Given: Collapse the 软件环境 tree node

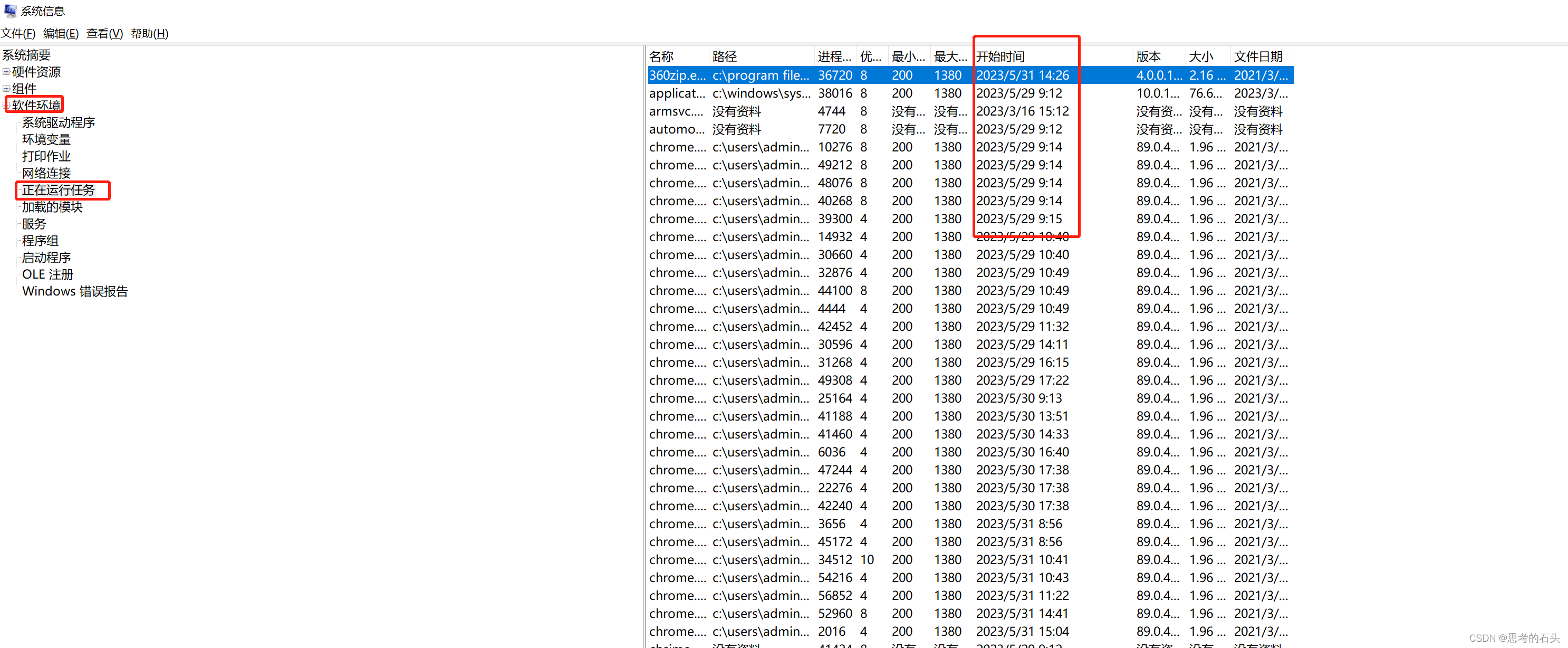Looking at the screenshot, I should (x=6, y=106).
